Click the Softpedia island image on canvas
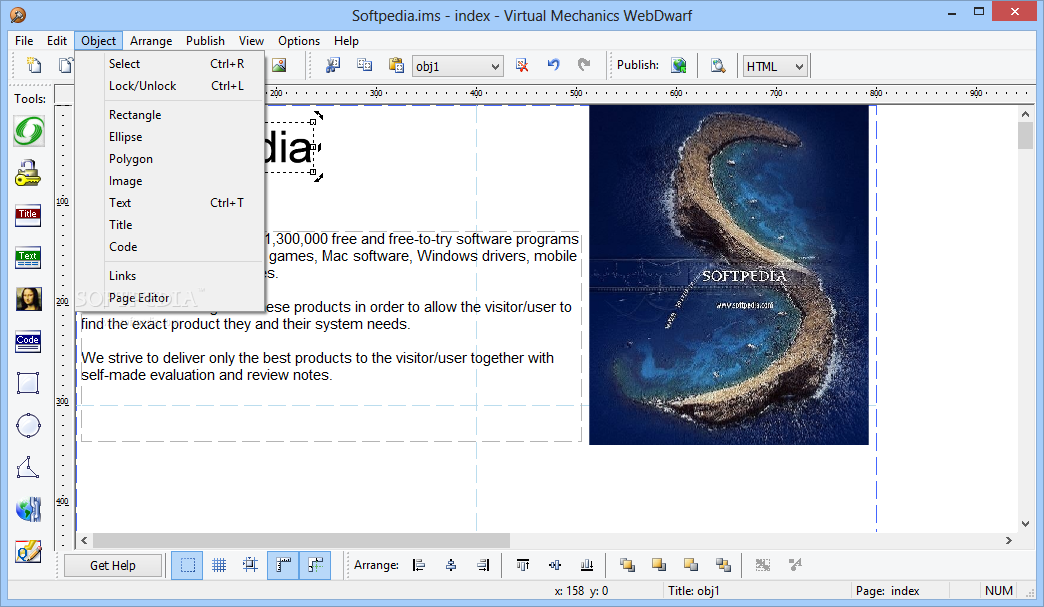1044x607 pixels. click(x=729, y=276)
